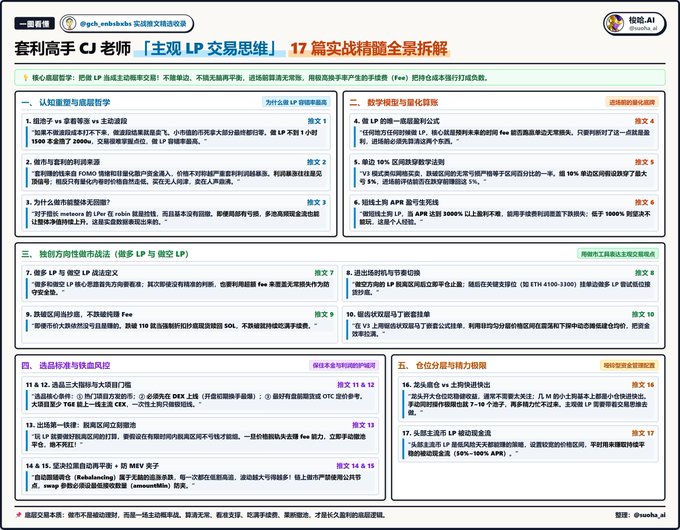
Task: Click the tag 为什么做 LP 容错率最高
Action: point(296,102)
